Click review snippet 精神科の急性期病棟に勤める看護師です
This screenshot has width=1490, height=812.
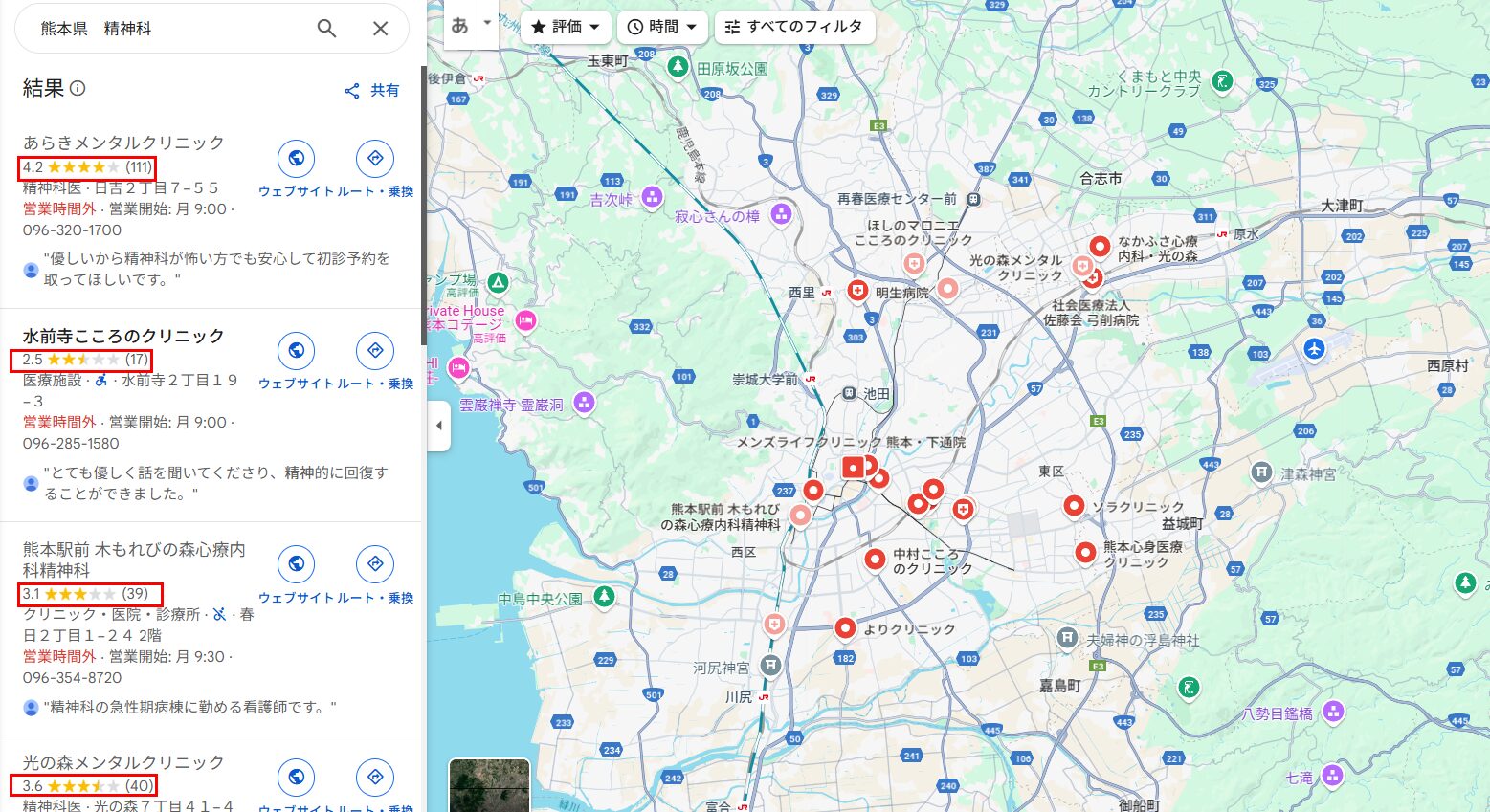pos(190,708)
